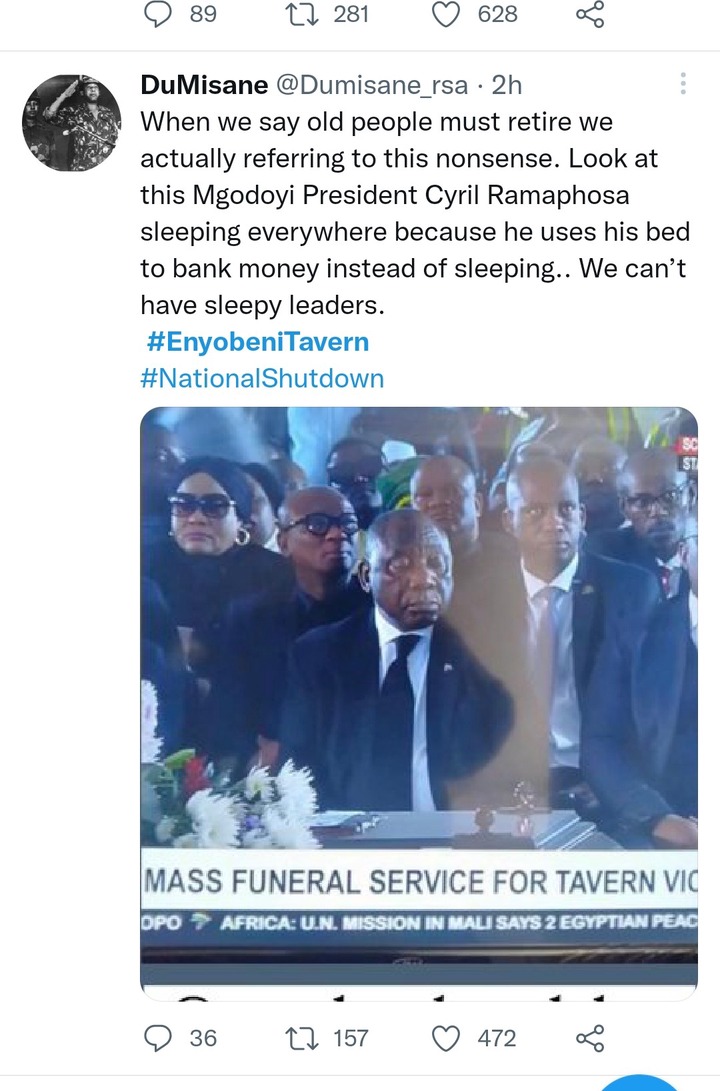Screen dimensions: 720x1091
Task: Open the three-dot more options menu on tweet
Action: pos(683,83)
